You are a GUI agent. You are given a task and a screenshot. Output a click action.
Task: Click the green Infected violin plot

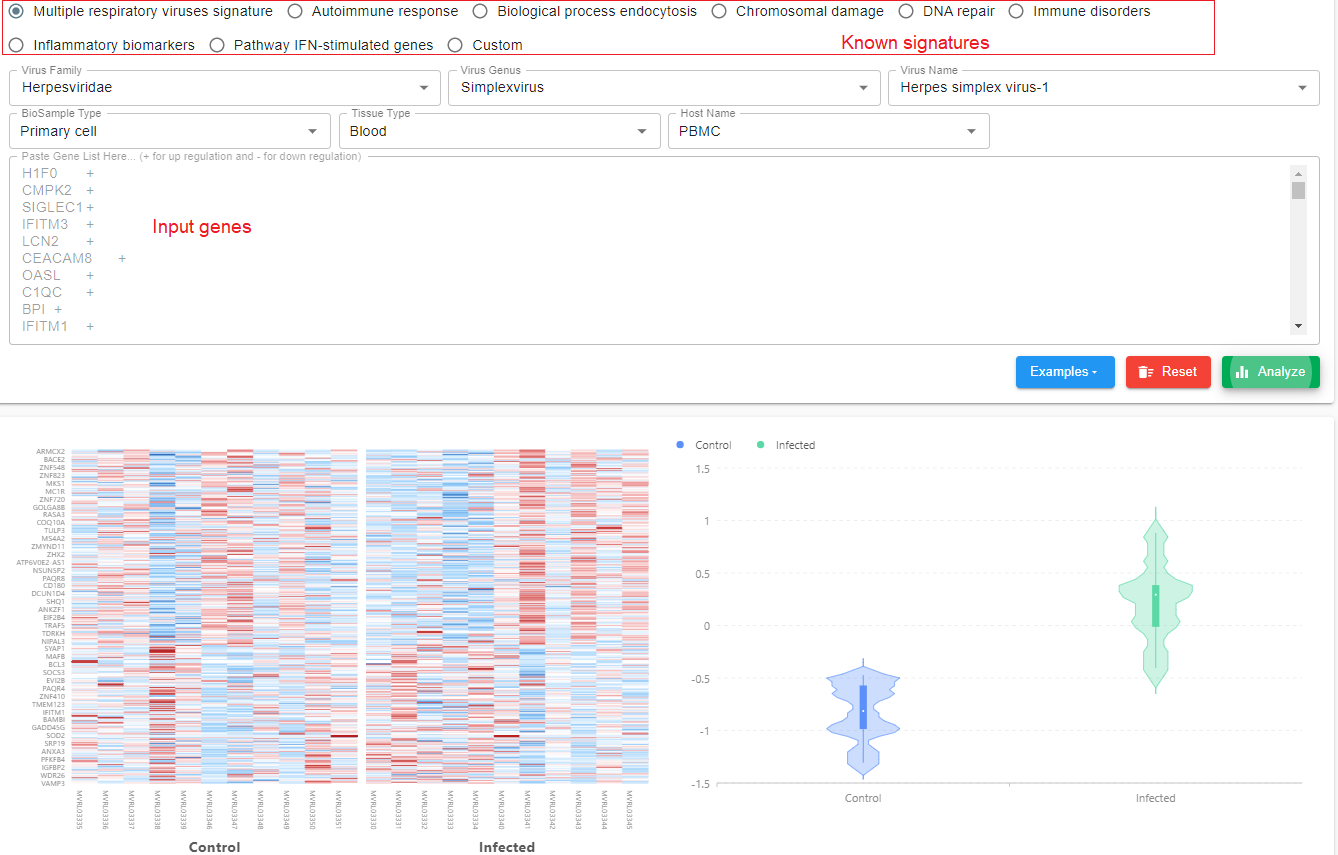click(x=1156, y=600)
